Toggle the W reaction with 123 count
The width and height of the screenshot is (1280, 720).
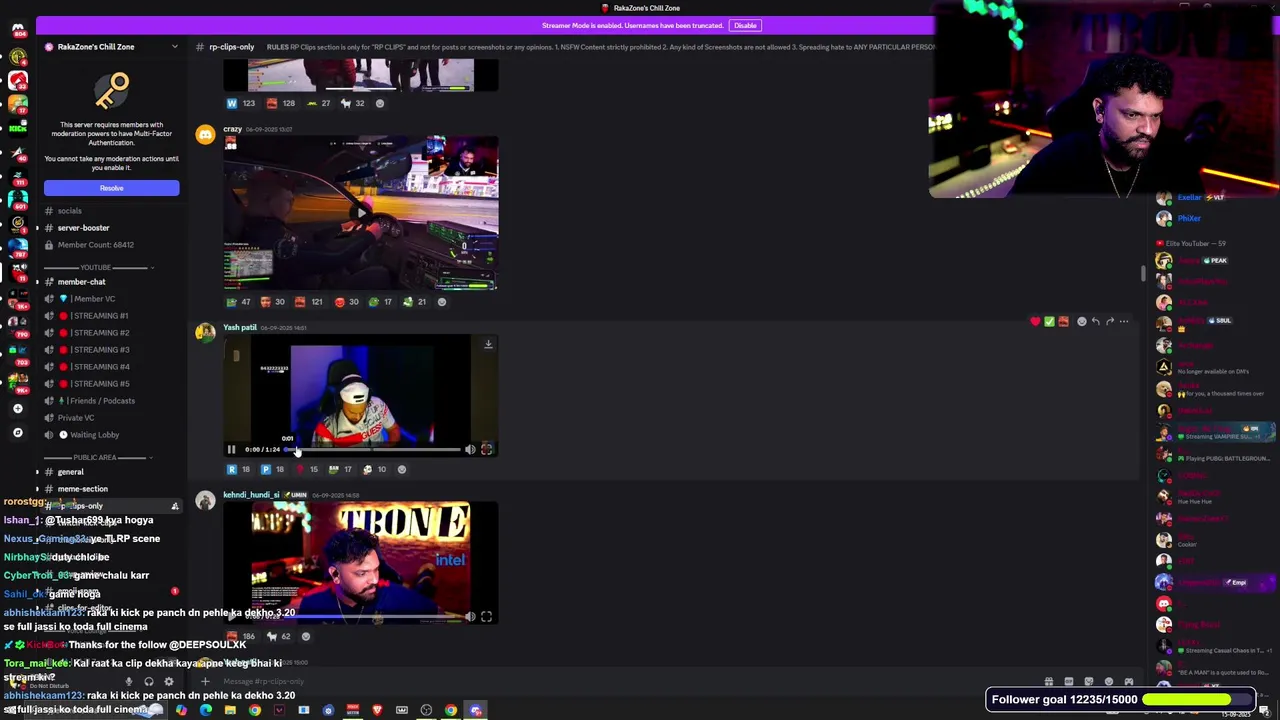pyautogui.click(x=240, y=103)
